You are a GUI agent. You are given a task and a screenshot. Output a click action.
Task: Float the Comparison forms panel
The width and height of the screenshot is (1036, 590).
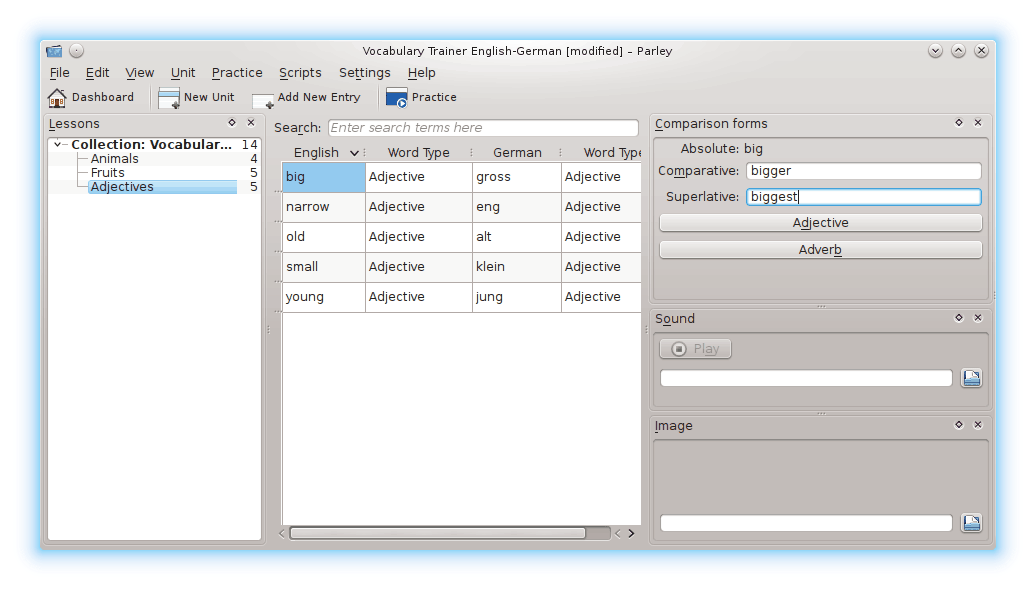[959, 123]
